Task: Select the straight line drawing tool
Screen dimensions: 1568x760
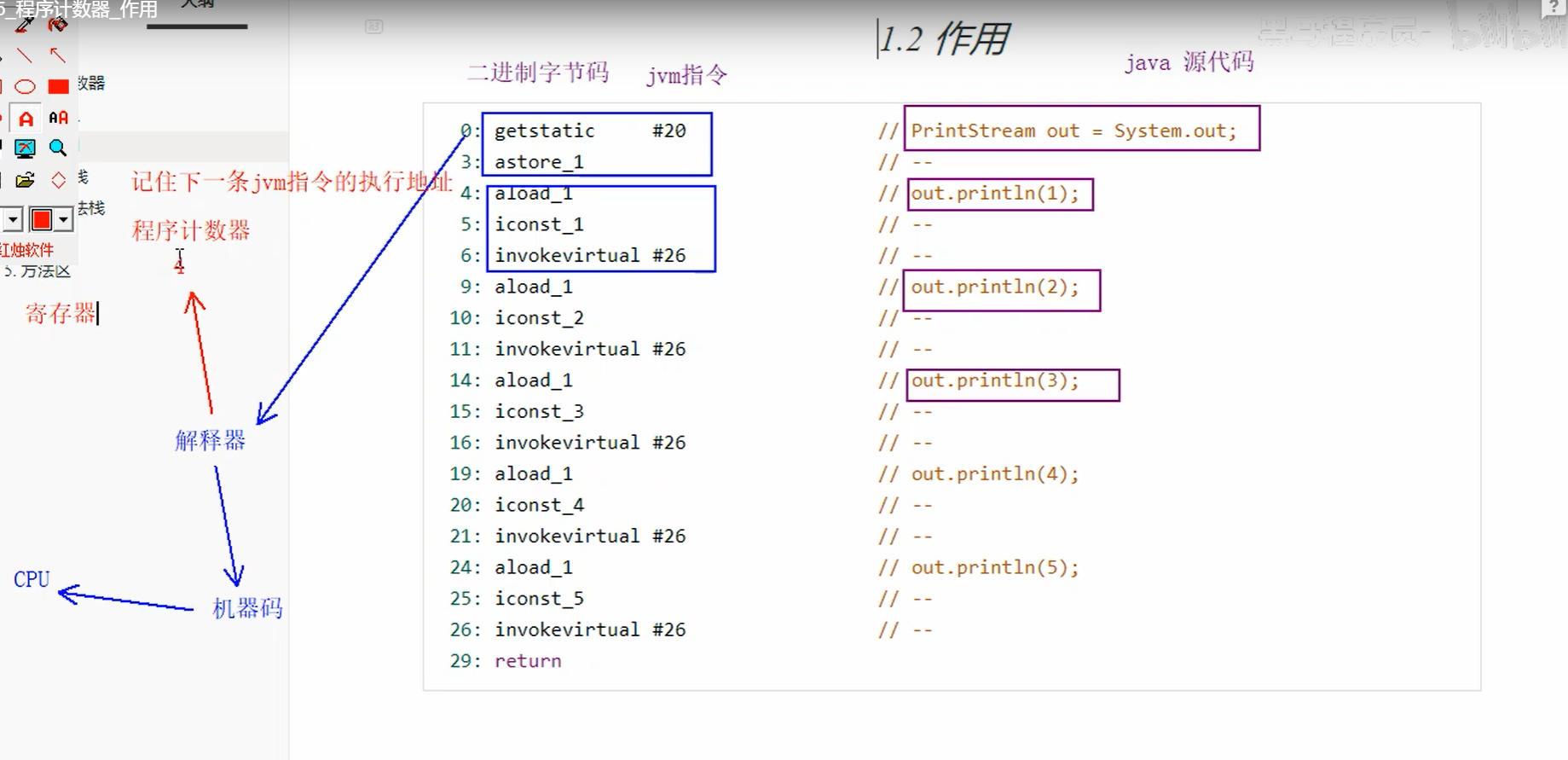Action: pos(25,55)
